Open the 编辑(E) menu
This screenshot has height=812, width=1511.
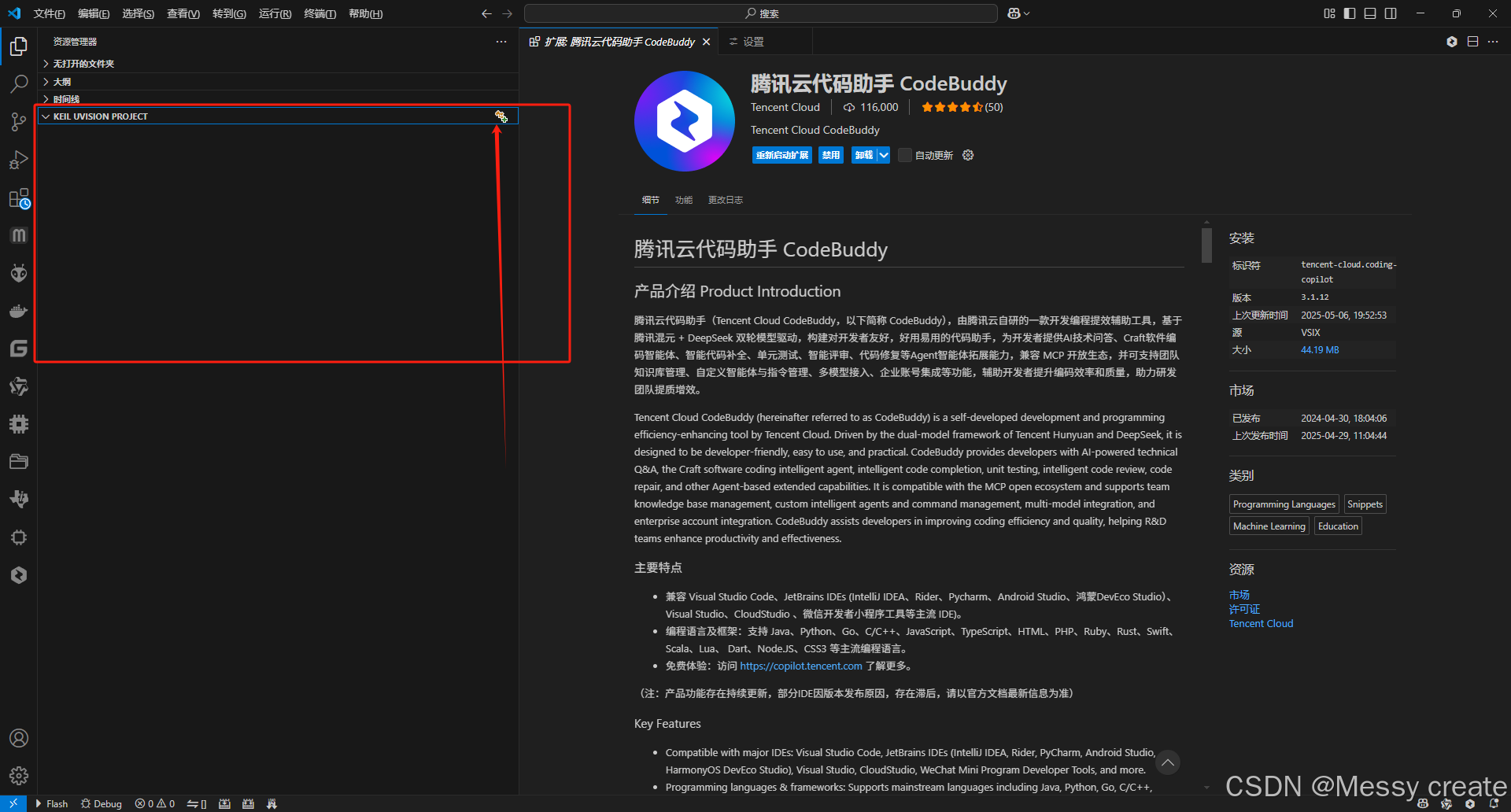click(94, 13)
